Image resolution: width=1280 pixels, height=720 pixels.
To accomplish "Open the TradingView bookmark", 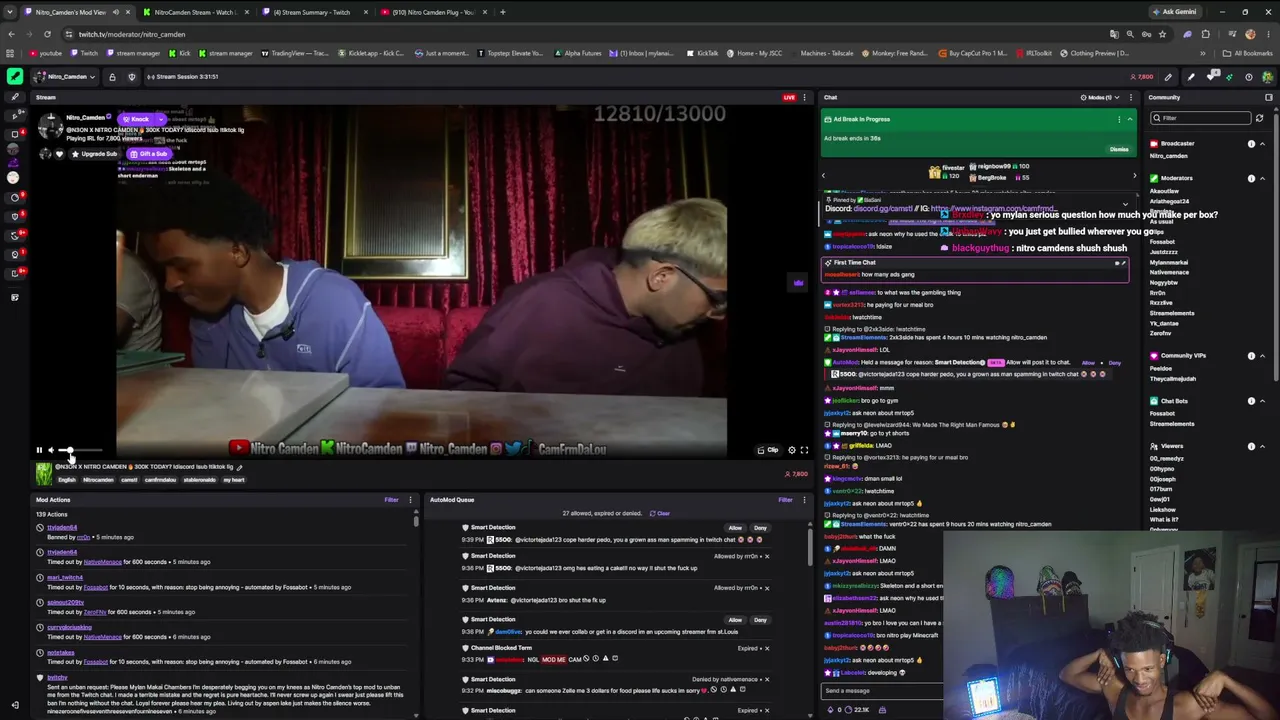I will (x=295, y=53).
